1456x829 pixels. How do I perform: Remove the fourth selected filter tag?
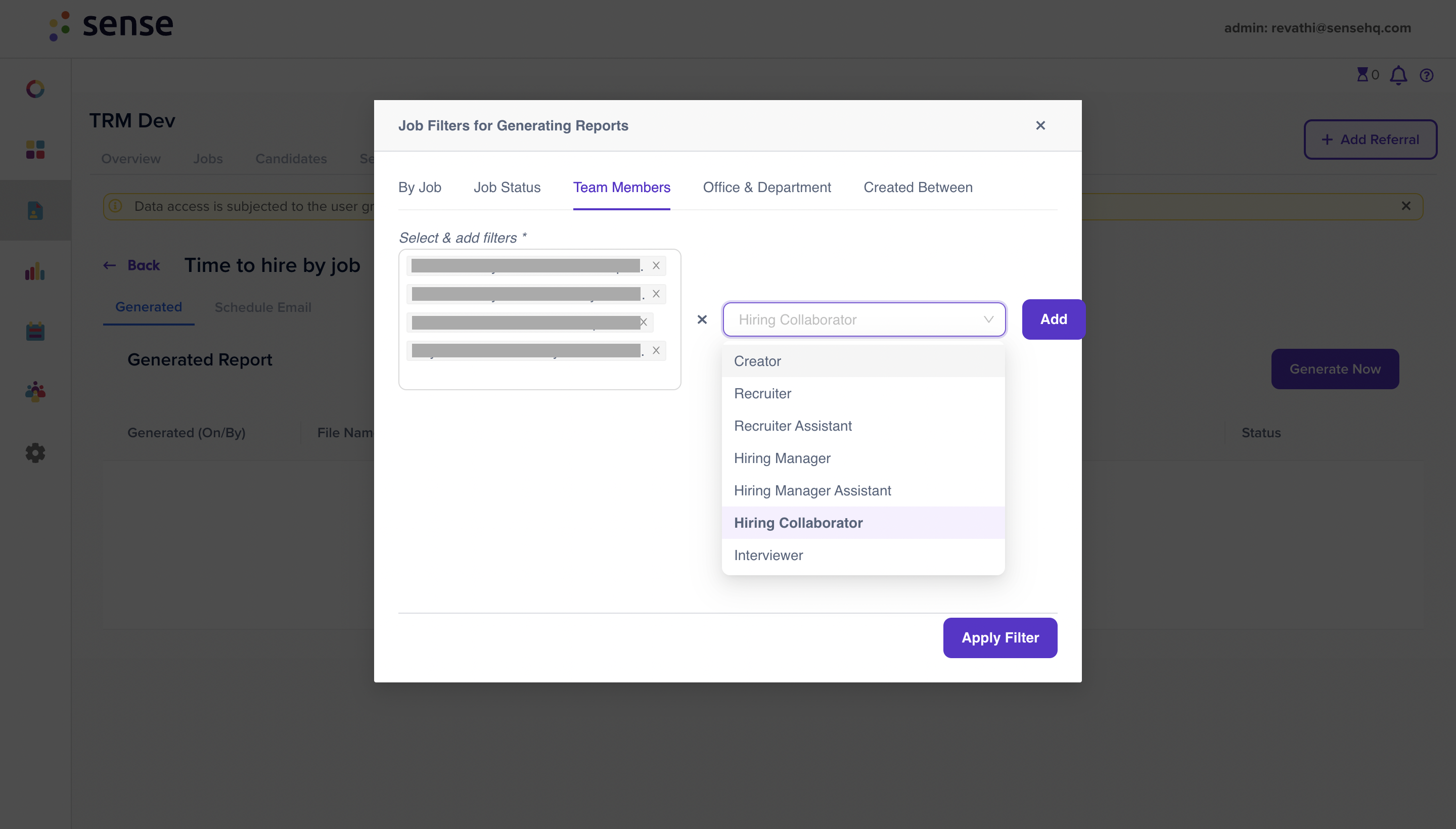pyautogui.click(x=656, y=351)
